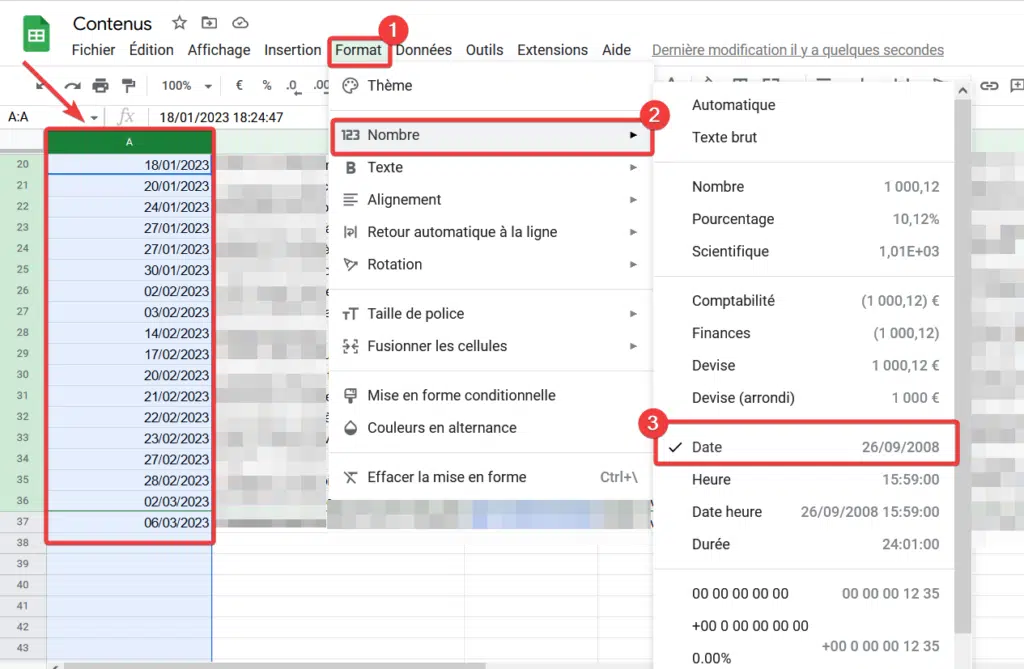
Task: Click the redo arrow in toolbar
Action: pyautogui.click(x=72, y=86)
